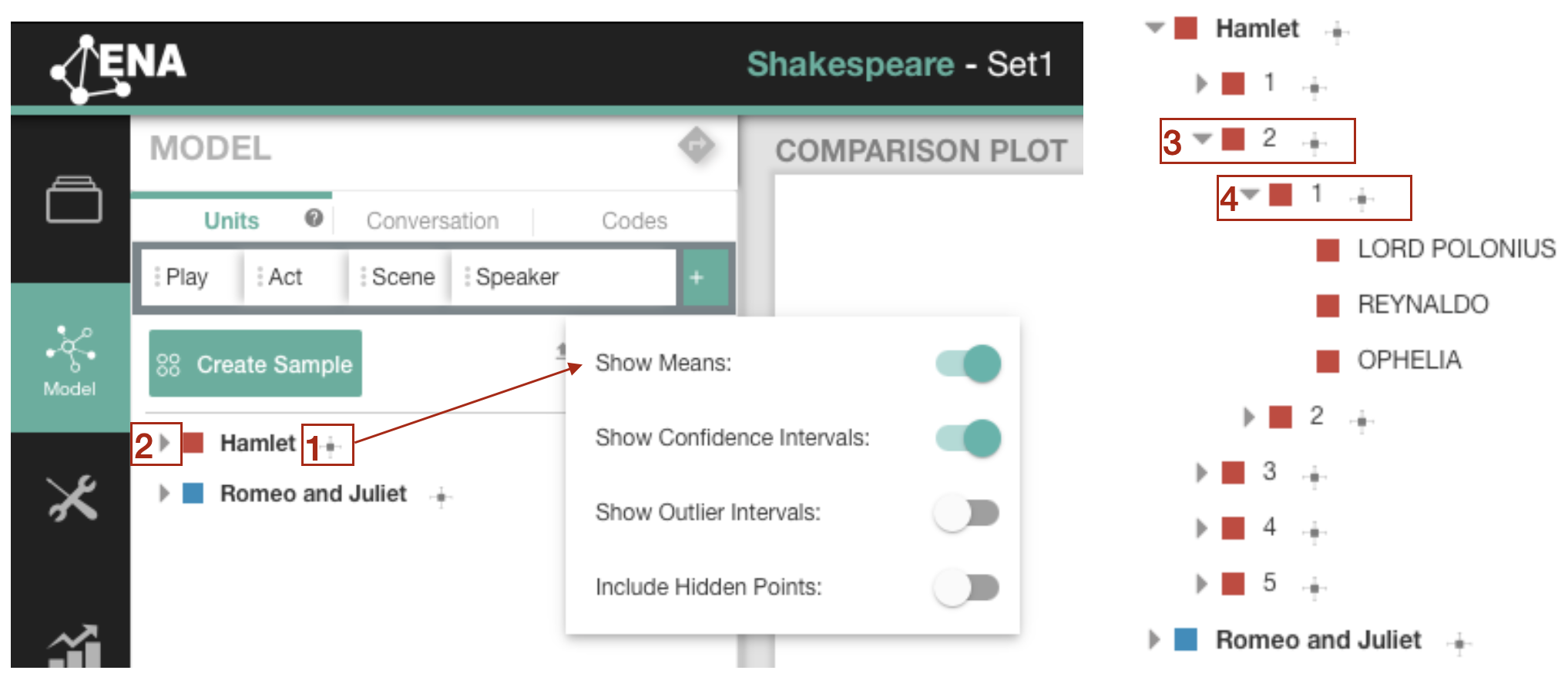The height and width of the screenshot is (677, 1568).
Task: Open the wrench and screwdriver tools icon
Action: [72, 497]
